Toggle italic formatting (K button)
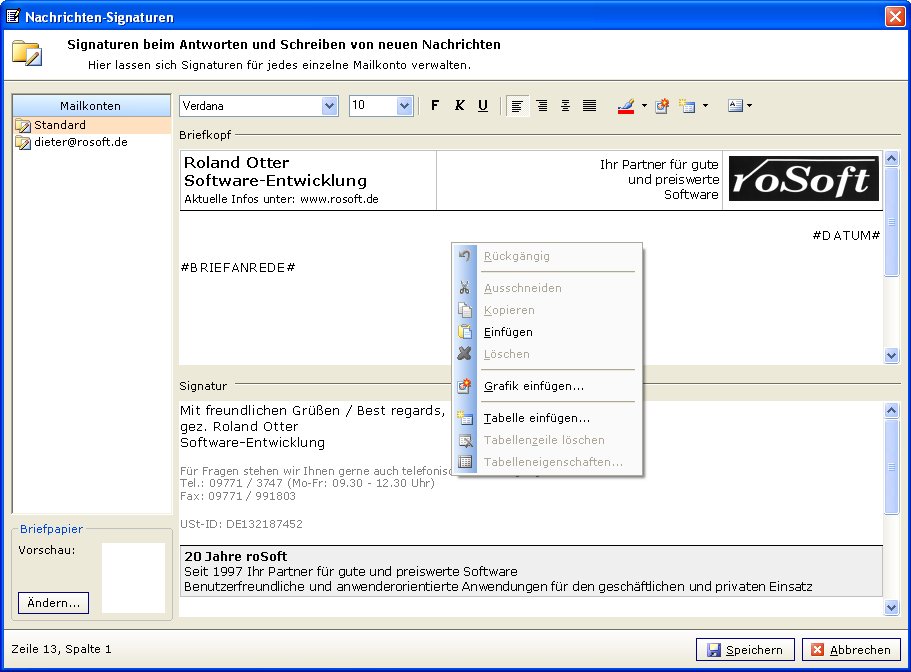Screen dimensions: 911x672 [459, 106]
